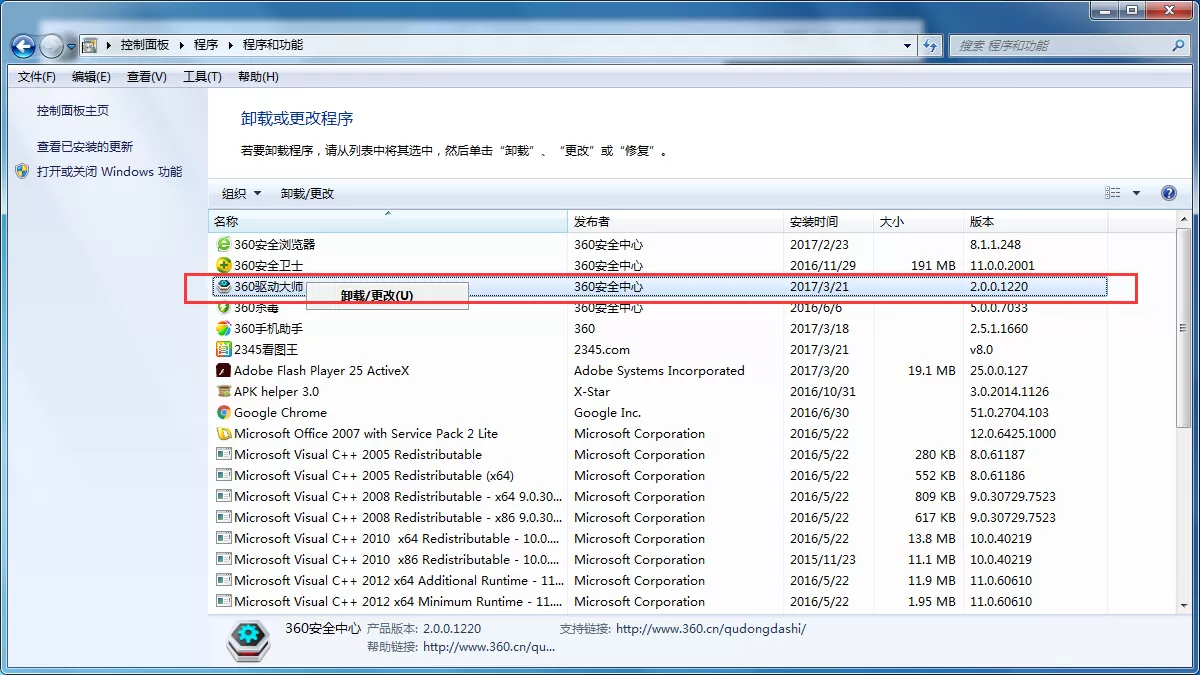Click the 2345看图王 program icon
Screen dimensions: 1200x675
coord(224,349)
